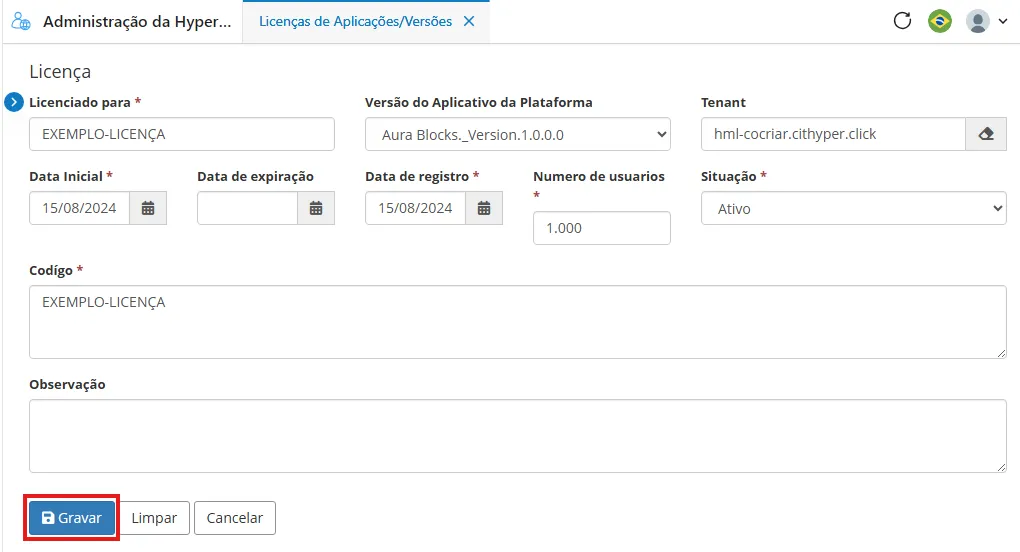Clear the Tenant field with eraser icon
1020x552 pixels.
986,134
